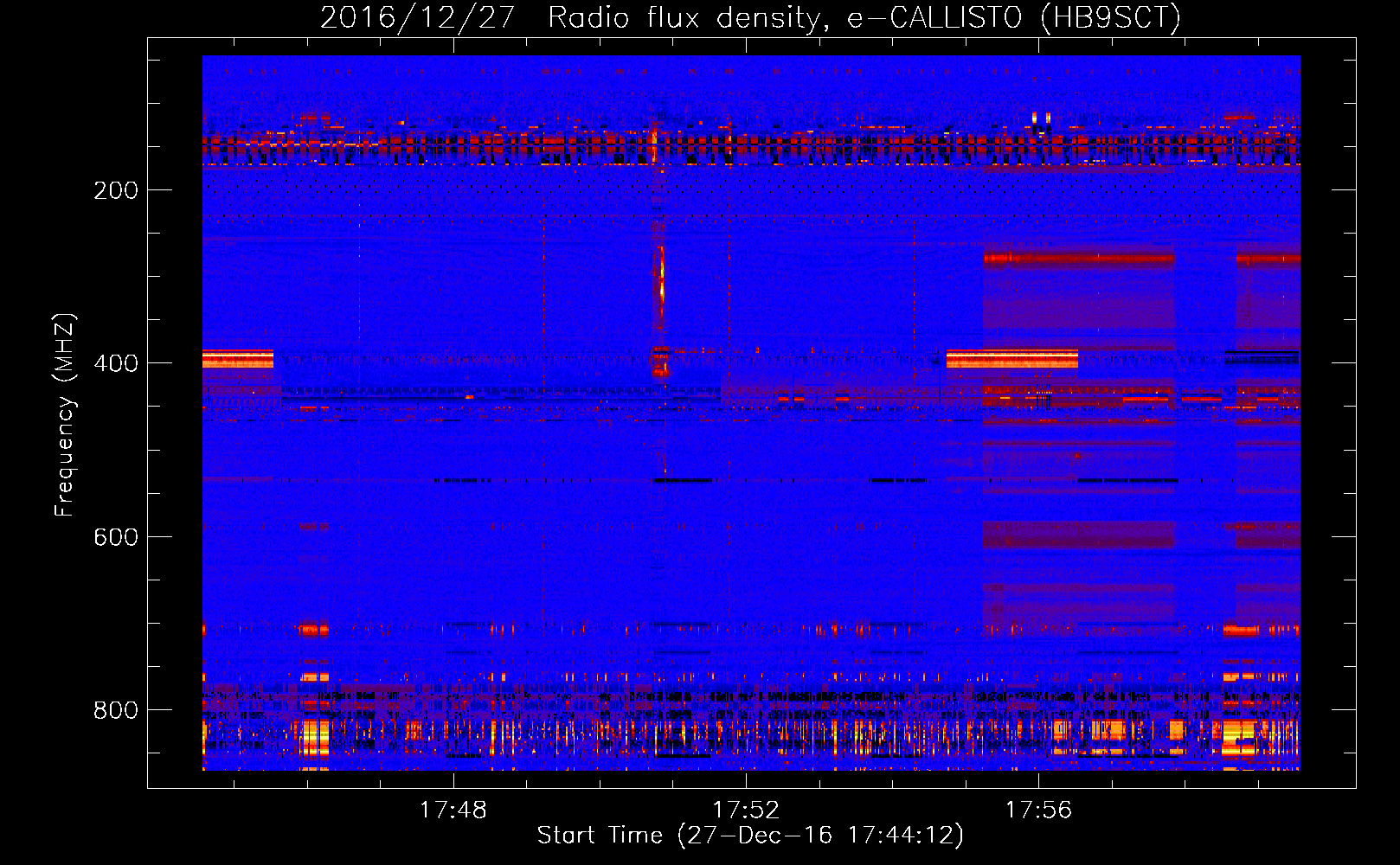This screenshot has height=865, width=1400.
Task: Select the '200' frequency axis label
Action: coord(116,190)
